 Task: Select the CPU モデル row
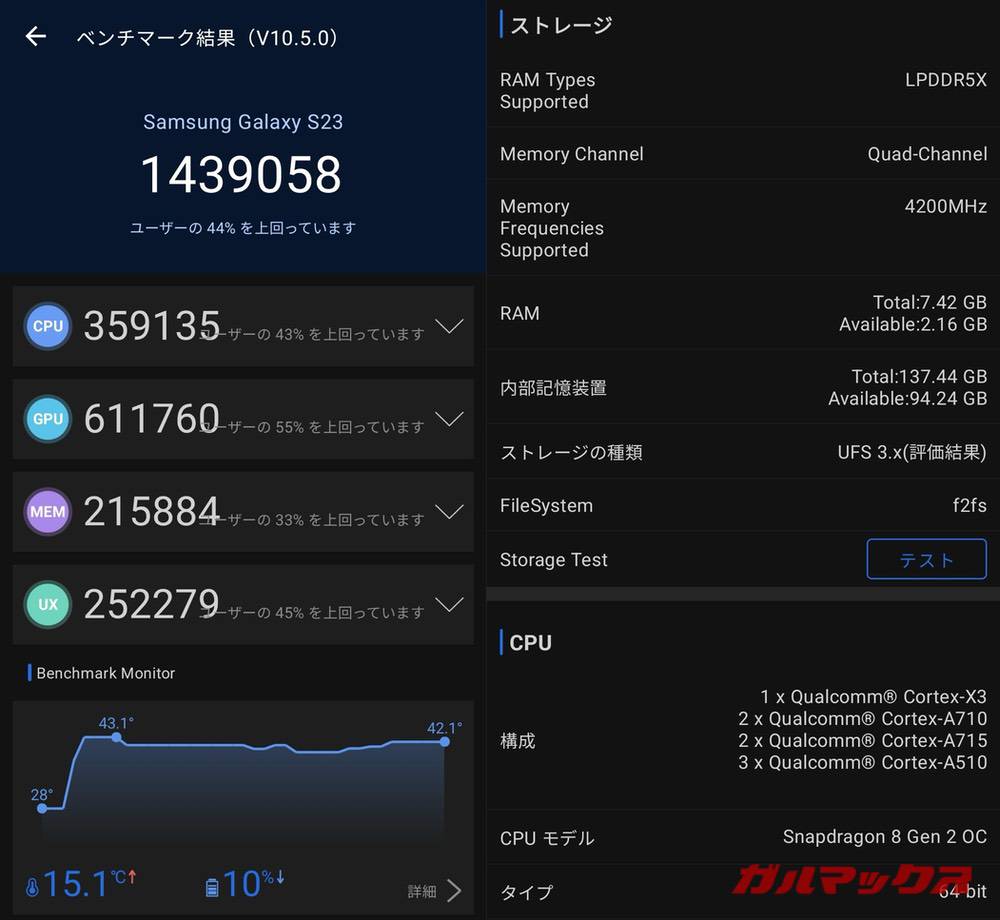pos(743,838)
